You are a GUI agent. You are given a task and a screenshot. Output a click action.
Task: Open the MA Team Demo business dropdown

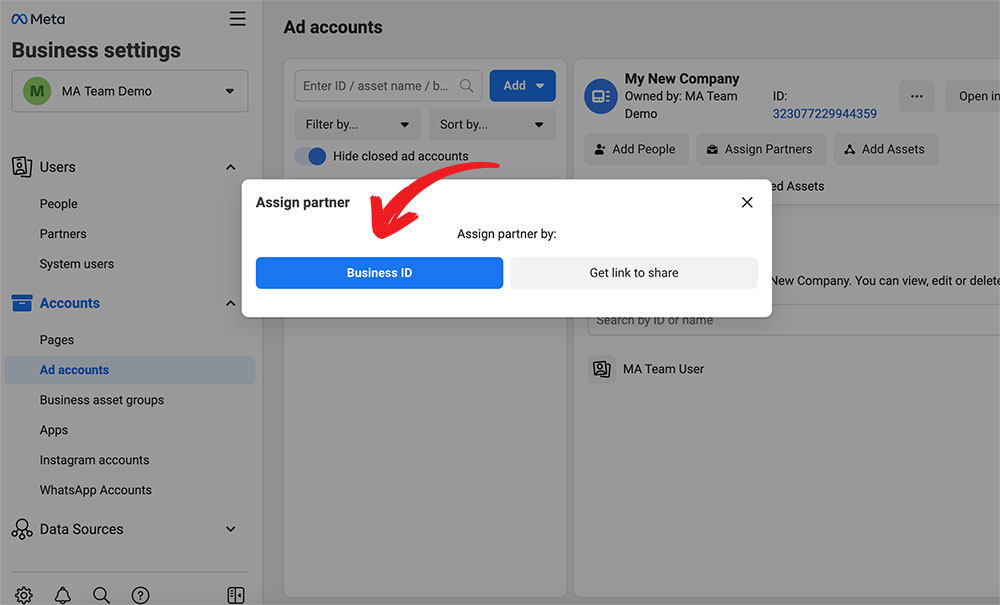click(x=130, y=91)
